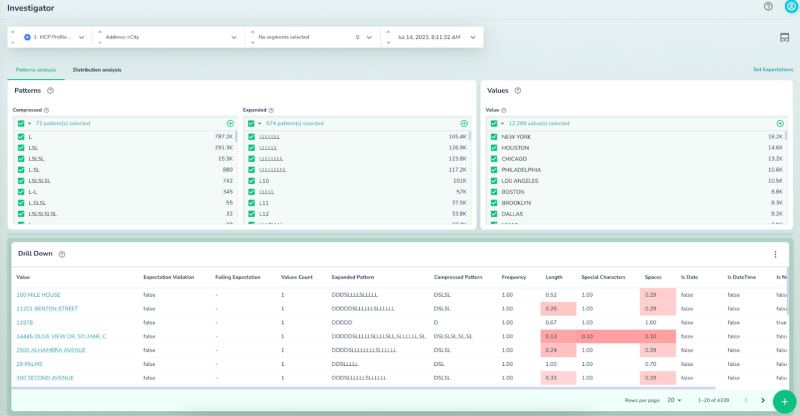
Task: Switch to Distribution analysis tab
Action: 97,70
